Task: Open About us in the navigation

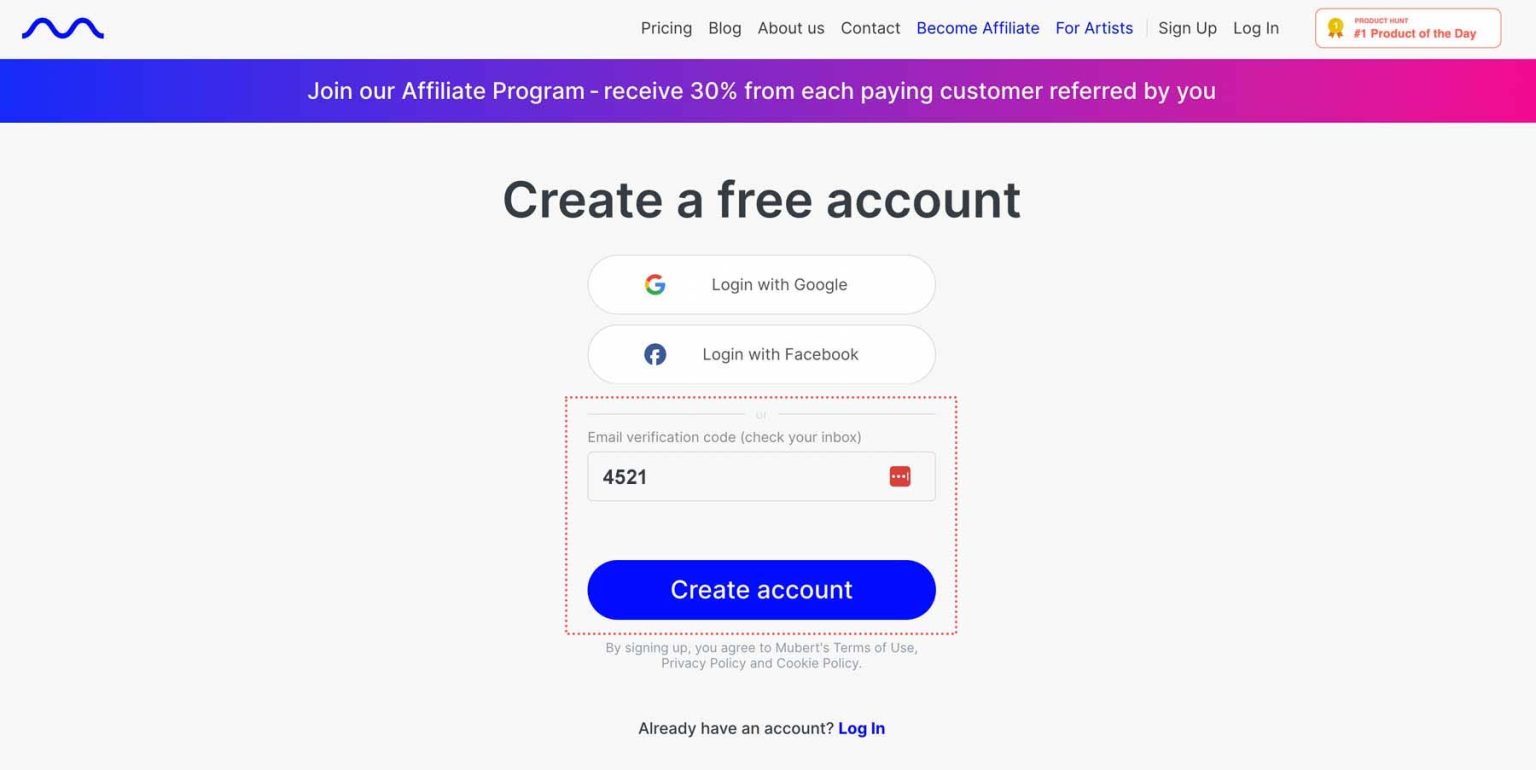Action: click(x=791, y=28)
